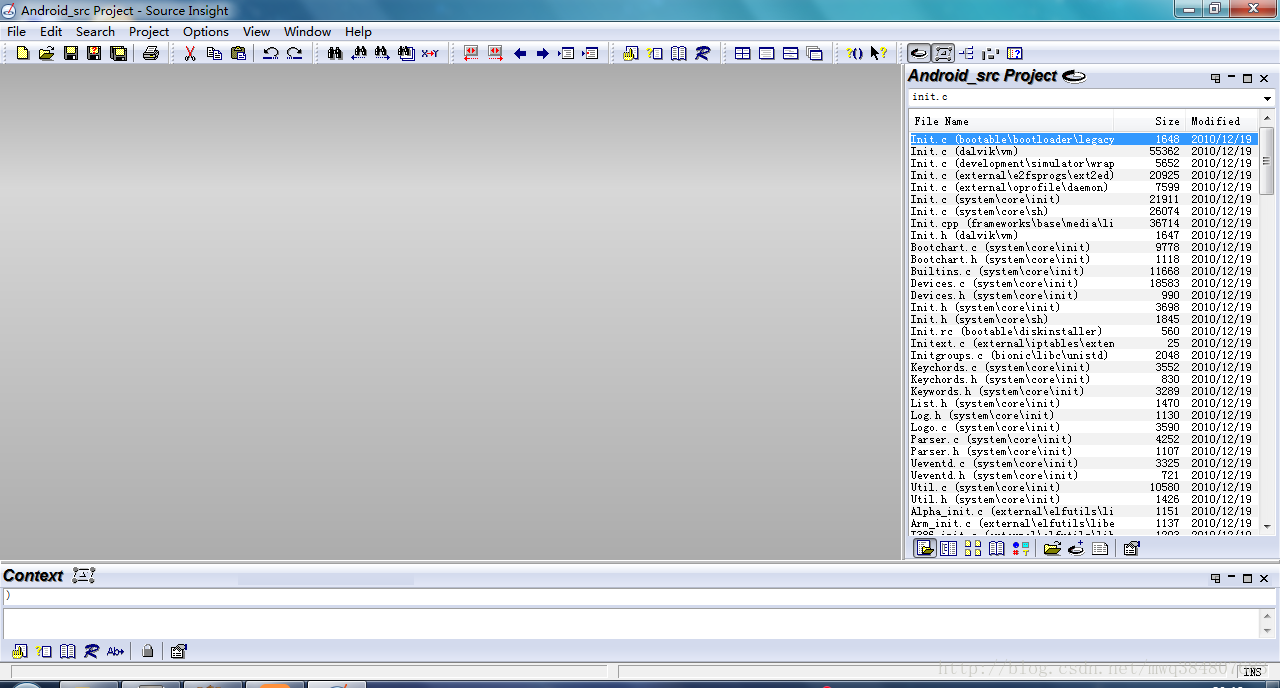1280x688 pixels.
Task: Toggle the Project Window button in toolbar
Action: point(918,53)
